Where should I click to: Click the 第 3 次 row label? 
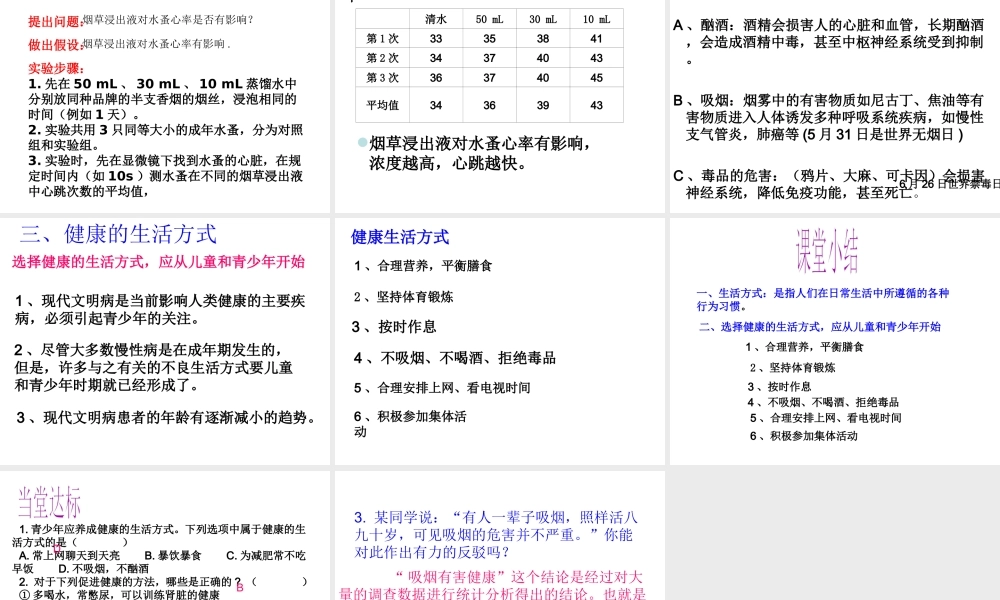point(383,78)
